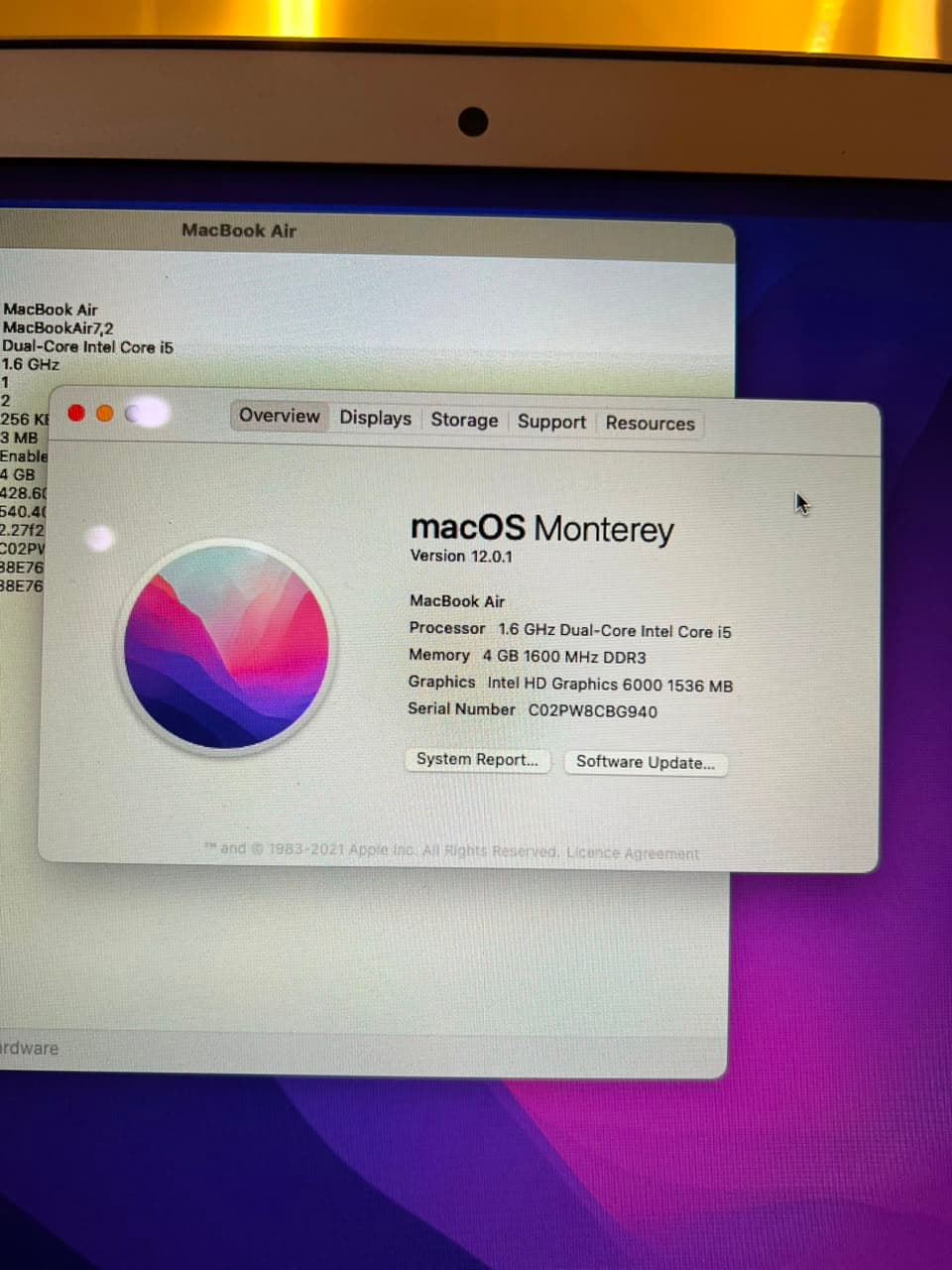Select Dual-Core Intel Core i5 in System Report

point(87,347)
